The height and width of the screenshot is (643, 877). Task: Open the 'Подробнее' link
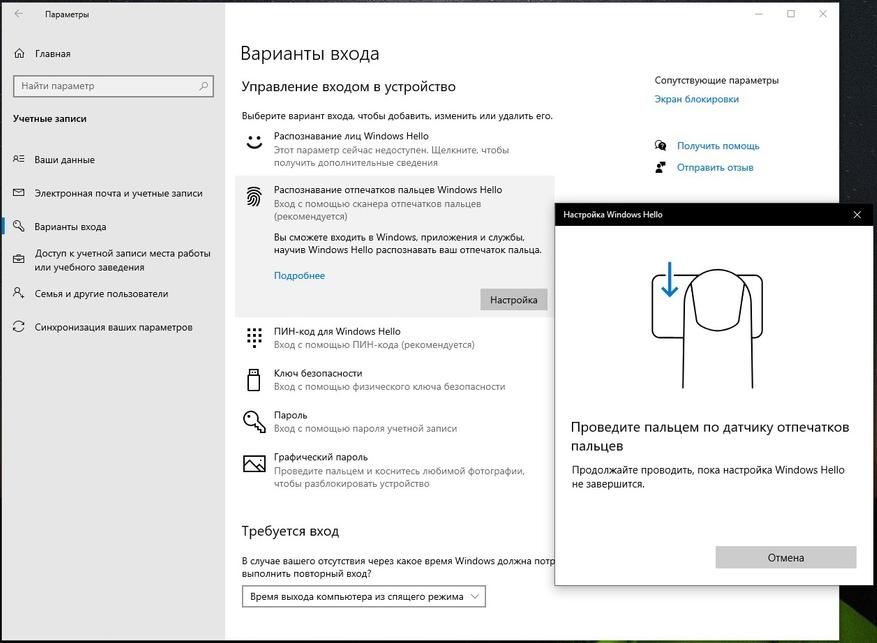coord(299,276)
